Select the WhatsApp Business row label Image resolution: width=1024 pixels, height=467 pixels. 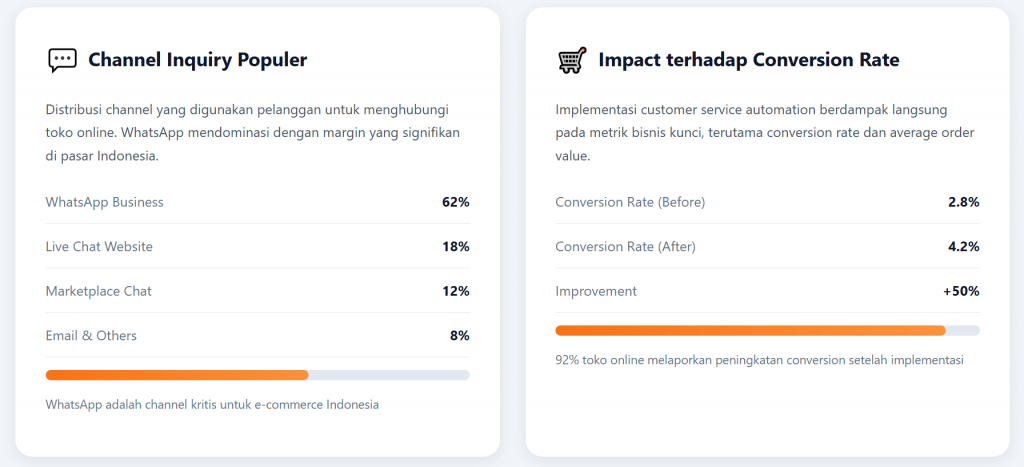(x=104, y=202)
